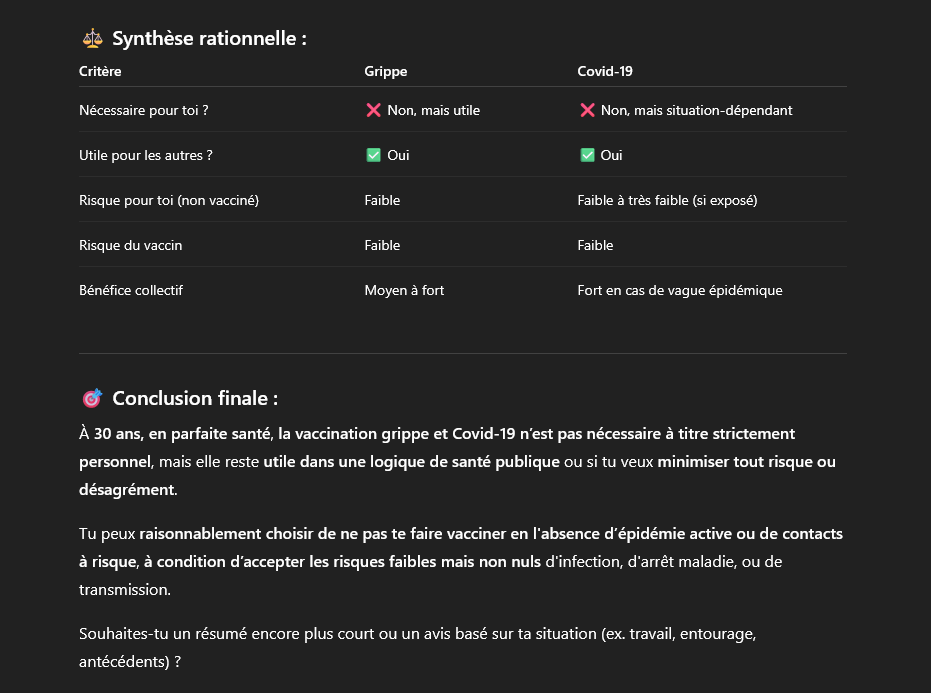The width and height of the screenshot is (931, 693).
Task: Click the red cross before "Non, mais situation-dépendant"
Action: [x=587, y=110]
